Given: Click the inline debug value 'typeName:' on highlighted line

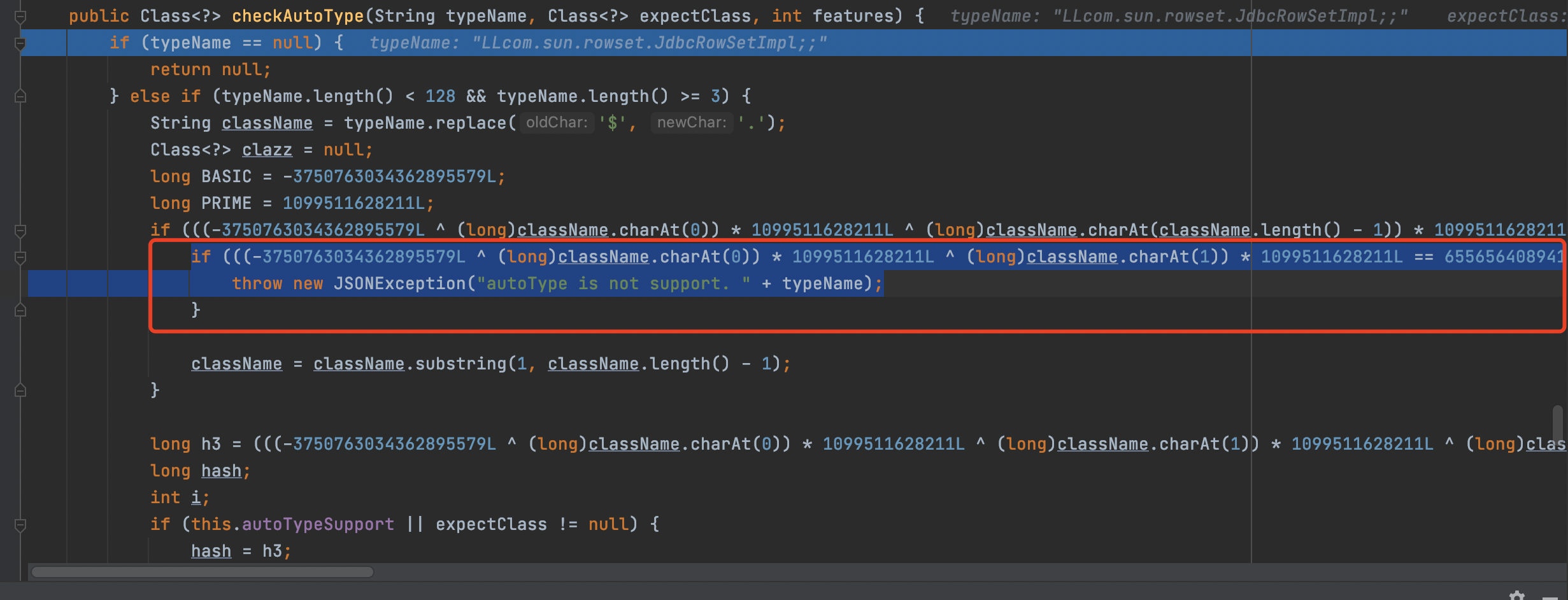Looking at the screenshot, I should (415, 43).
